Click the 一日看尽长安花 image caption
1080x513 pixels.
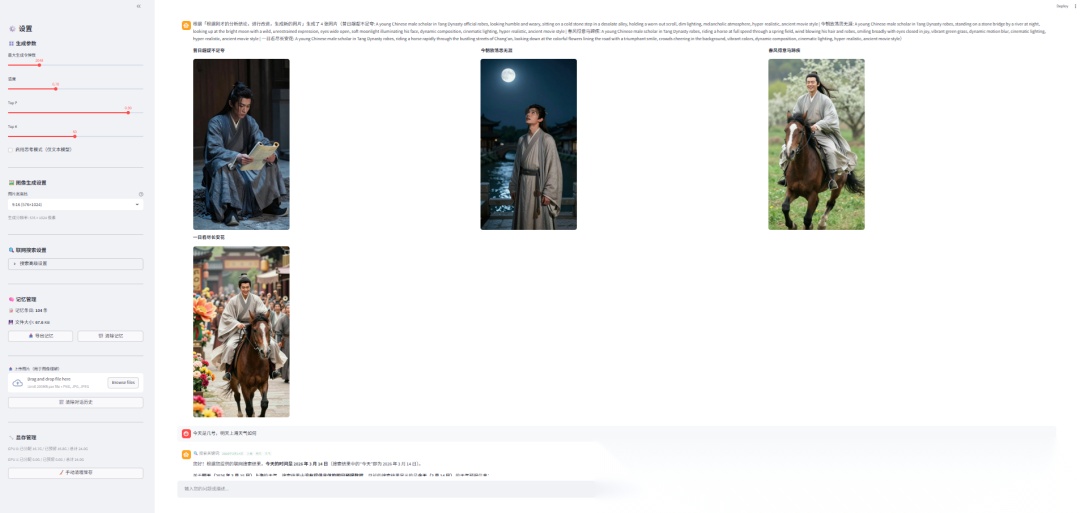209,238
